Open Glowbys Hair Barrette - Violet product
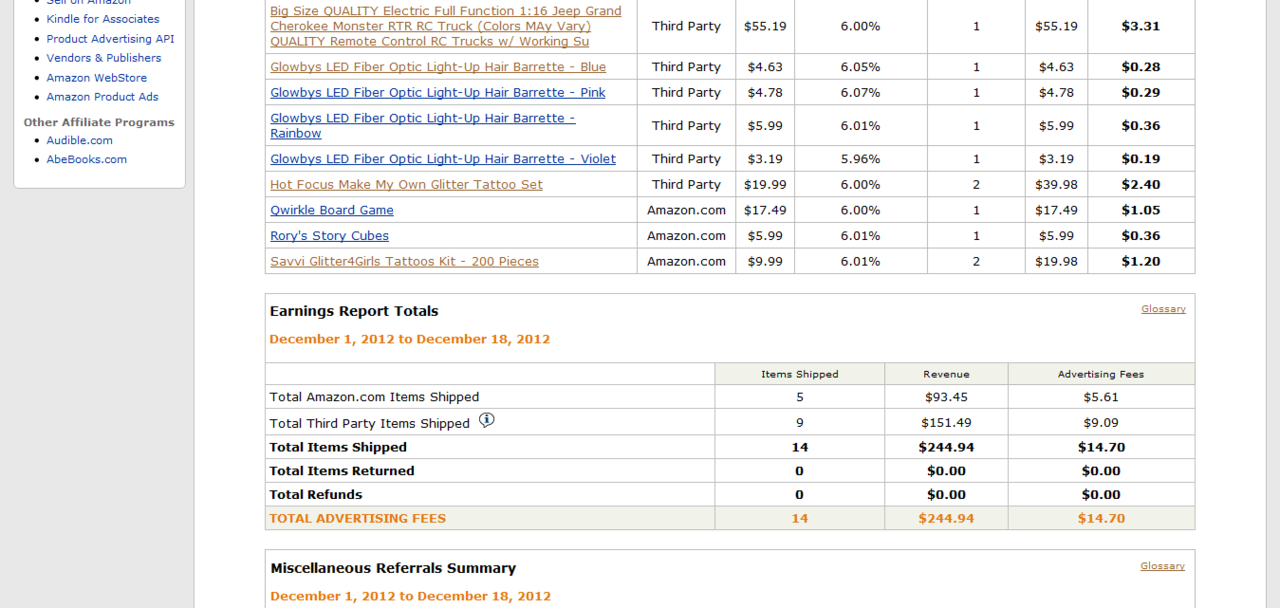The image size is (1280, 608). pyautogui.click(x=443, y=159)
